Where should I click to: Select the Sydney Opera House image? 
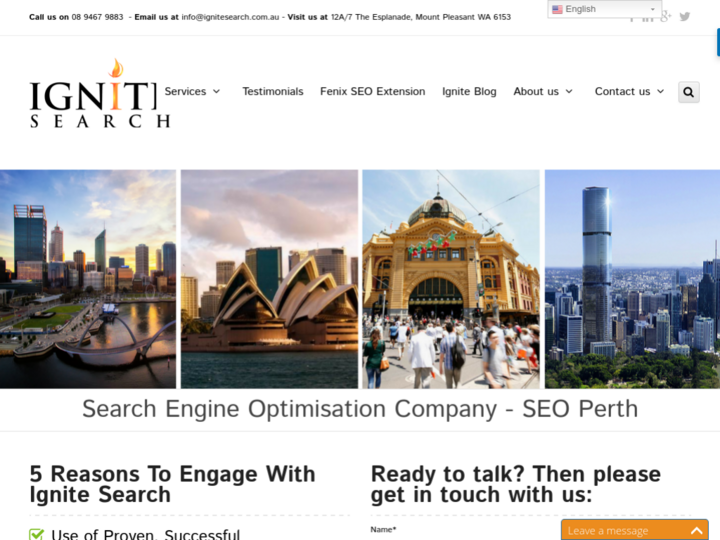coord(269,279)
